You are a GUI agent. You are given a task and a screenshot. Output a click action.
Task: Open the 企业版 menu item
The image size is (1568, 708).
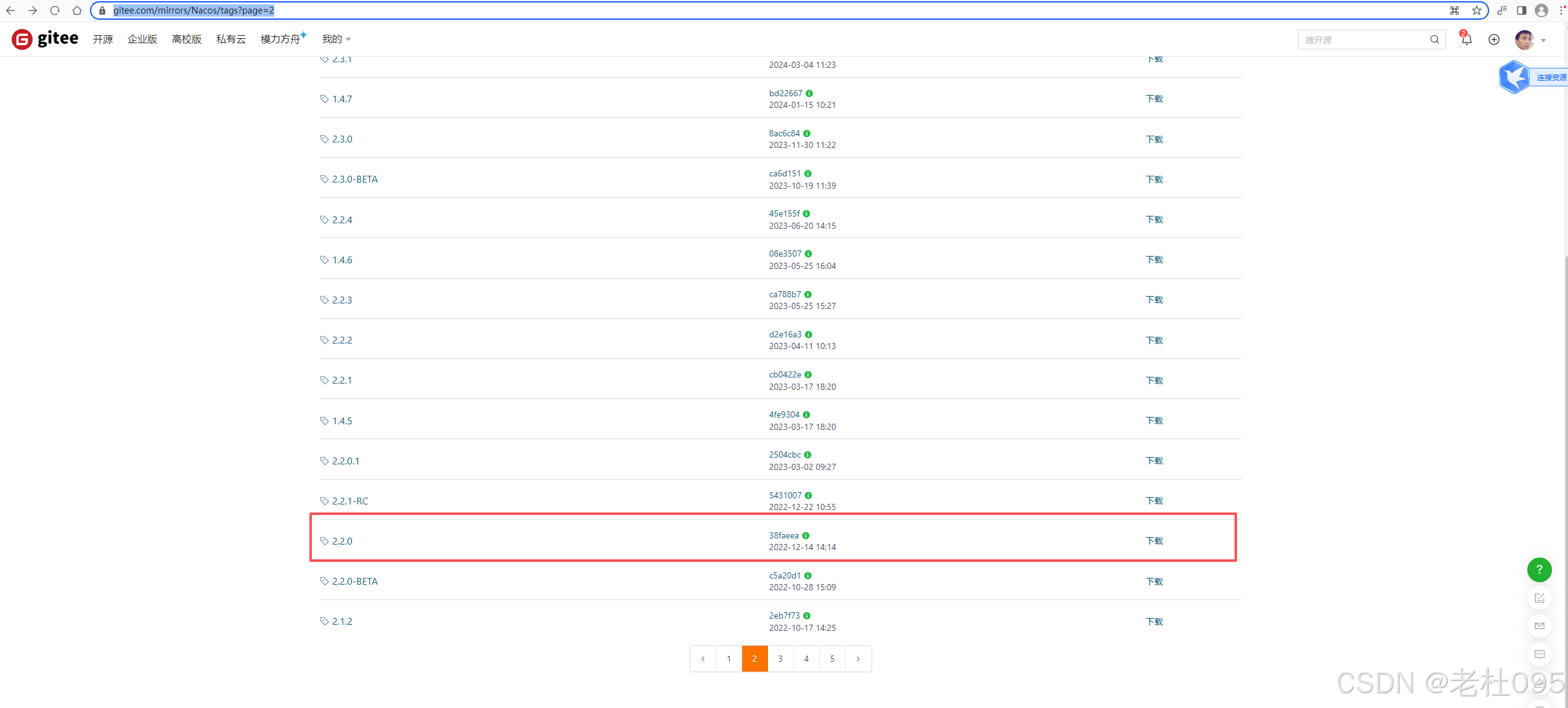[142, 39]
